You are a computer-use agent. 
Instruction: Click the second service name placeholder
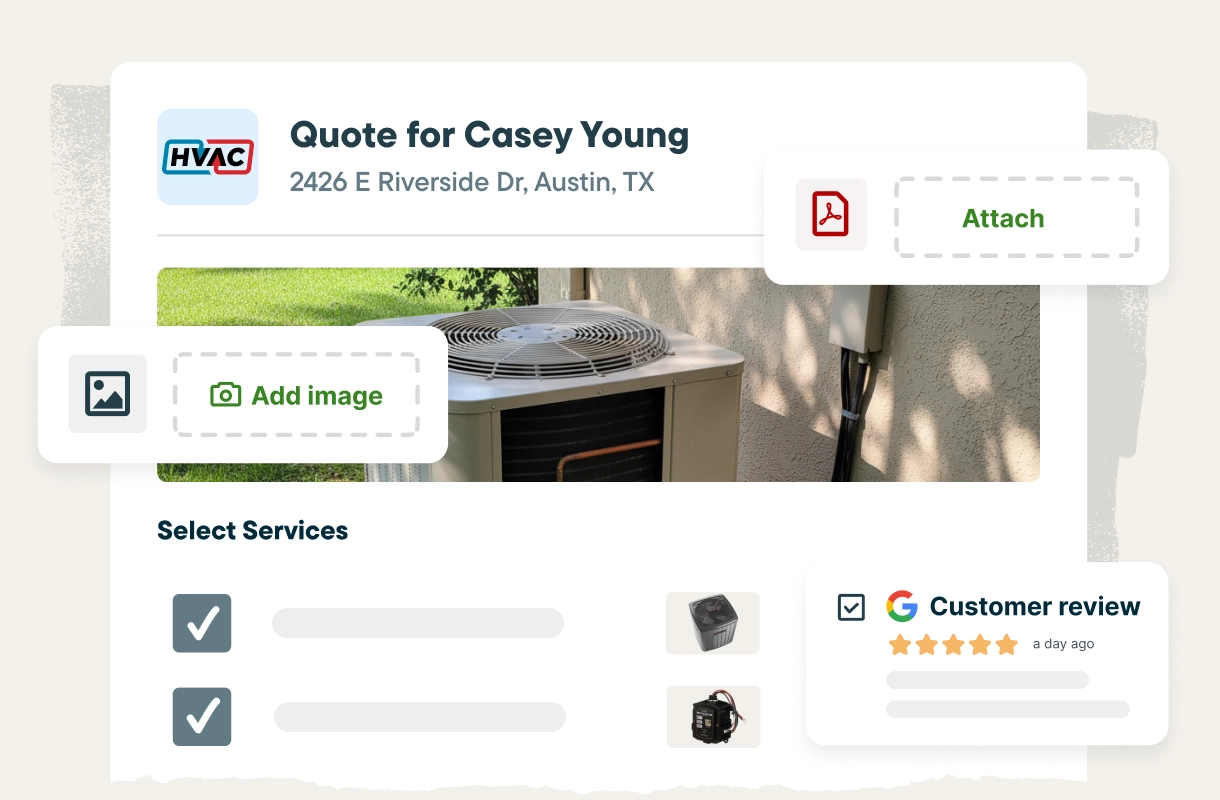click(420, 716)
